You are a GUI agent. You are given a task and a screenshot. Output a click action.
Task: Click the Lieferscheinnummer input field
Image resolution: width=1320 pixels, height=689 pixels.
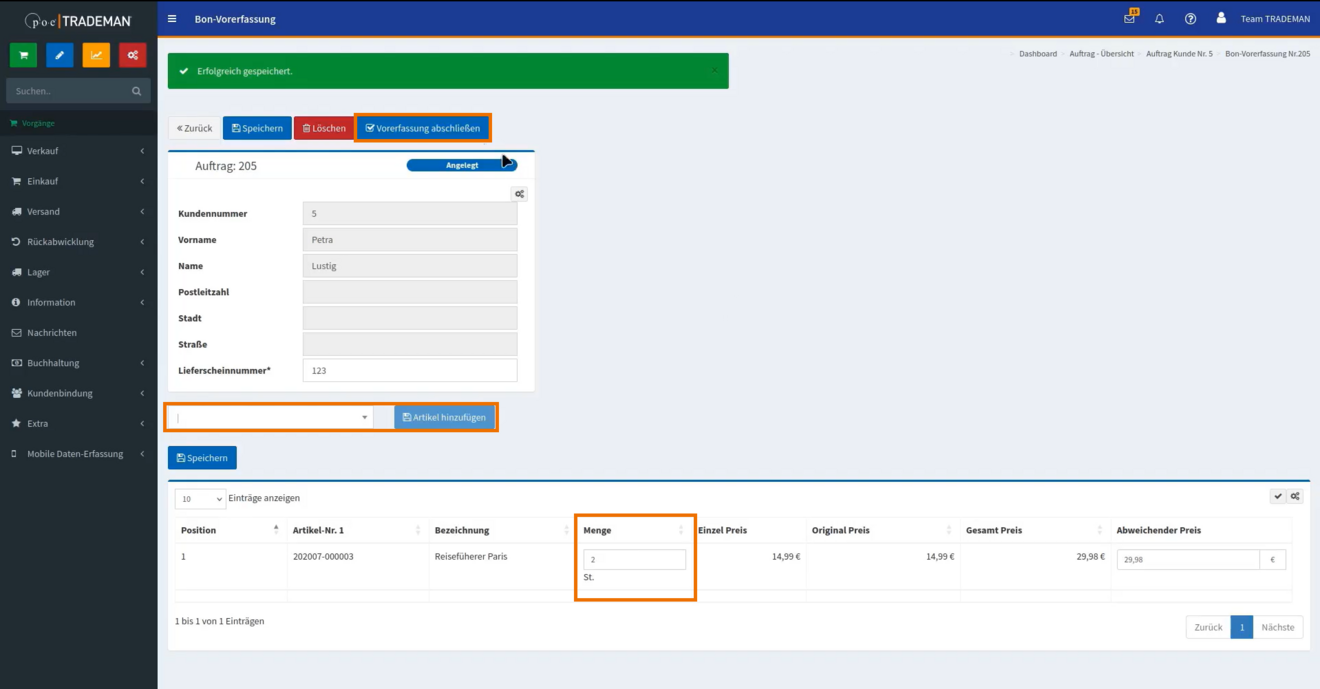(x=409, y=370)
